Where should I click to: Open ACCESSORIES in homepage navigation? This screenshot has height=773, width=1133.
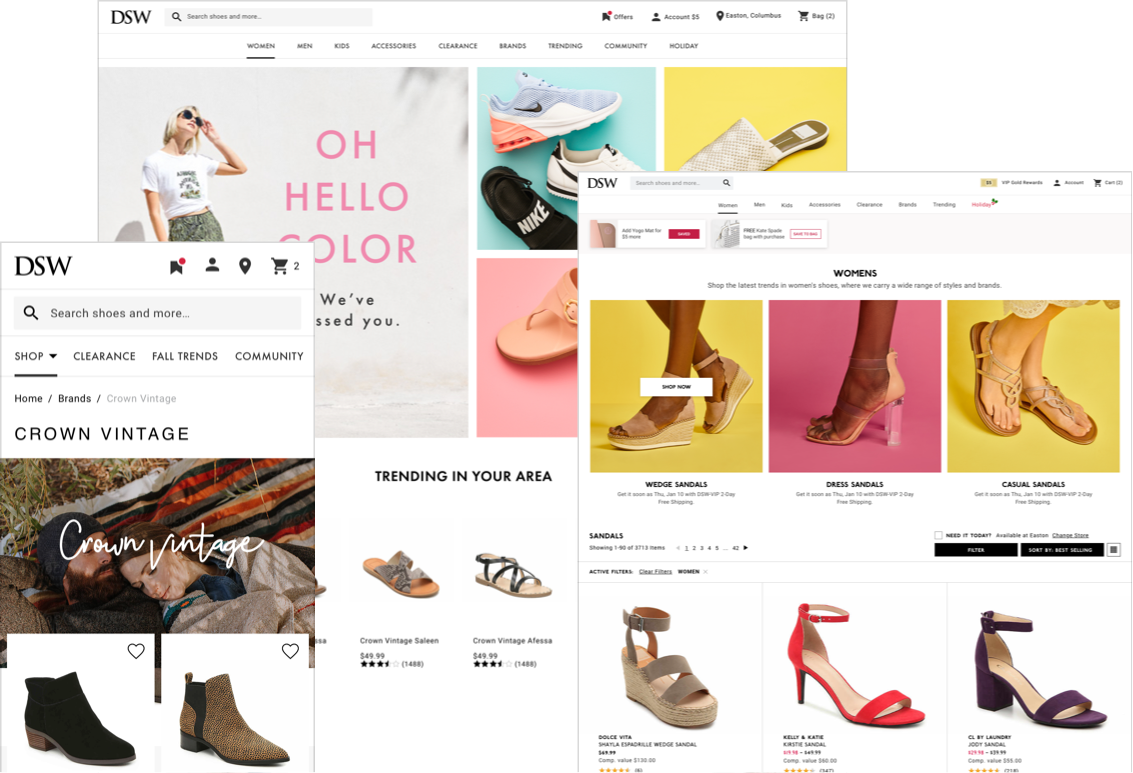click(394, 46)
